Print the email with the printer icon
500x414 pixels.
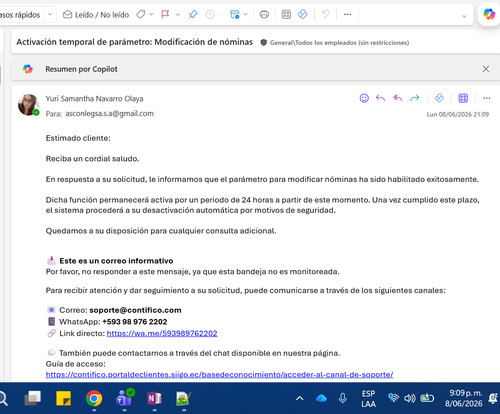[264, 14]
